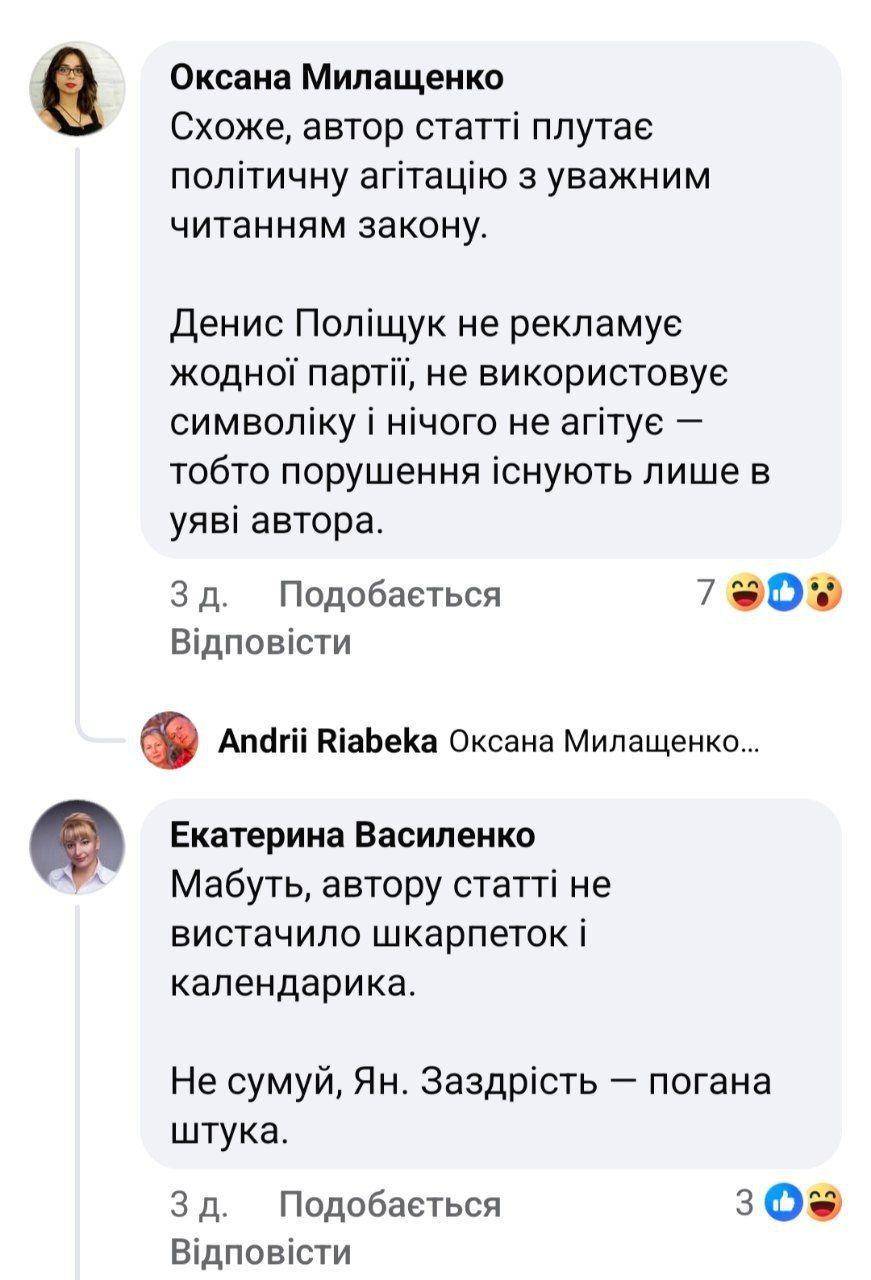View the 7 reactions count on Оксана's comment
Image resolution: width=871 pixels, height=1280 pixels.
point(706,595)
